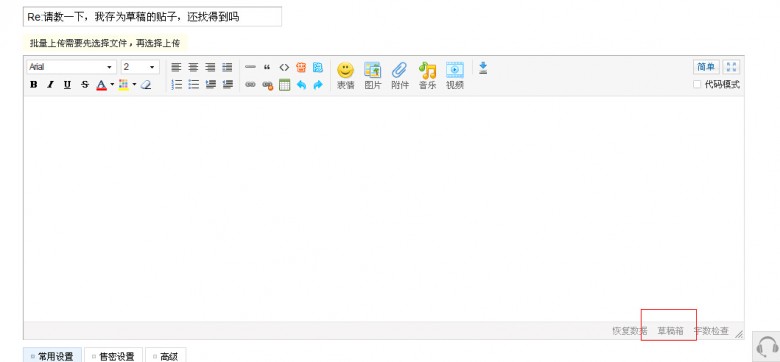Click the blue icon right of 密

click(x=318, y=67)
